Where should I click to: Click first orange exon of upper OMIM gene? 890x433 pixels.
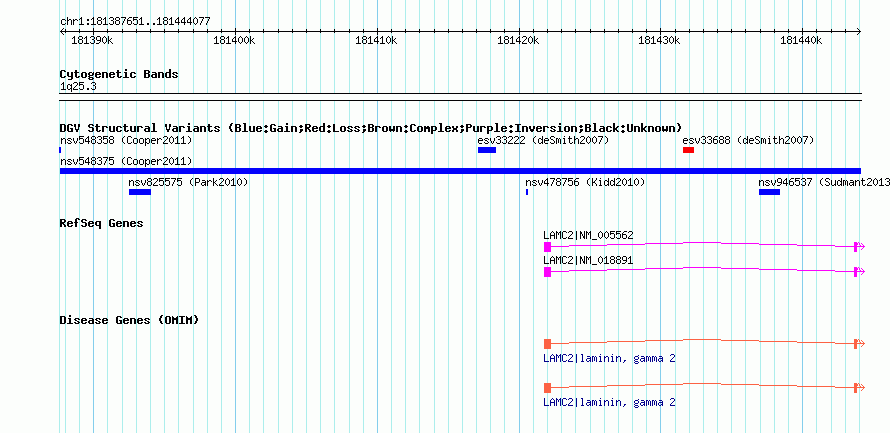tap(547, 343)
